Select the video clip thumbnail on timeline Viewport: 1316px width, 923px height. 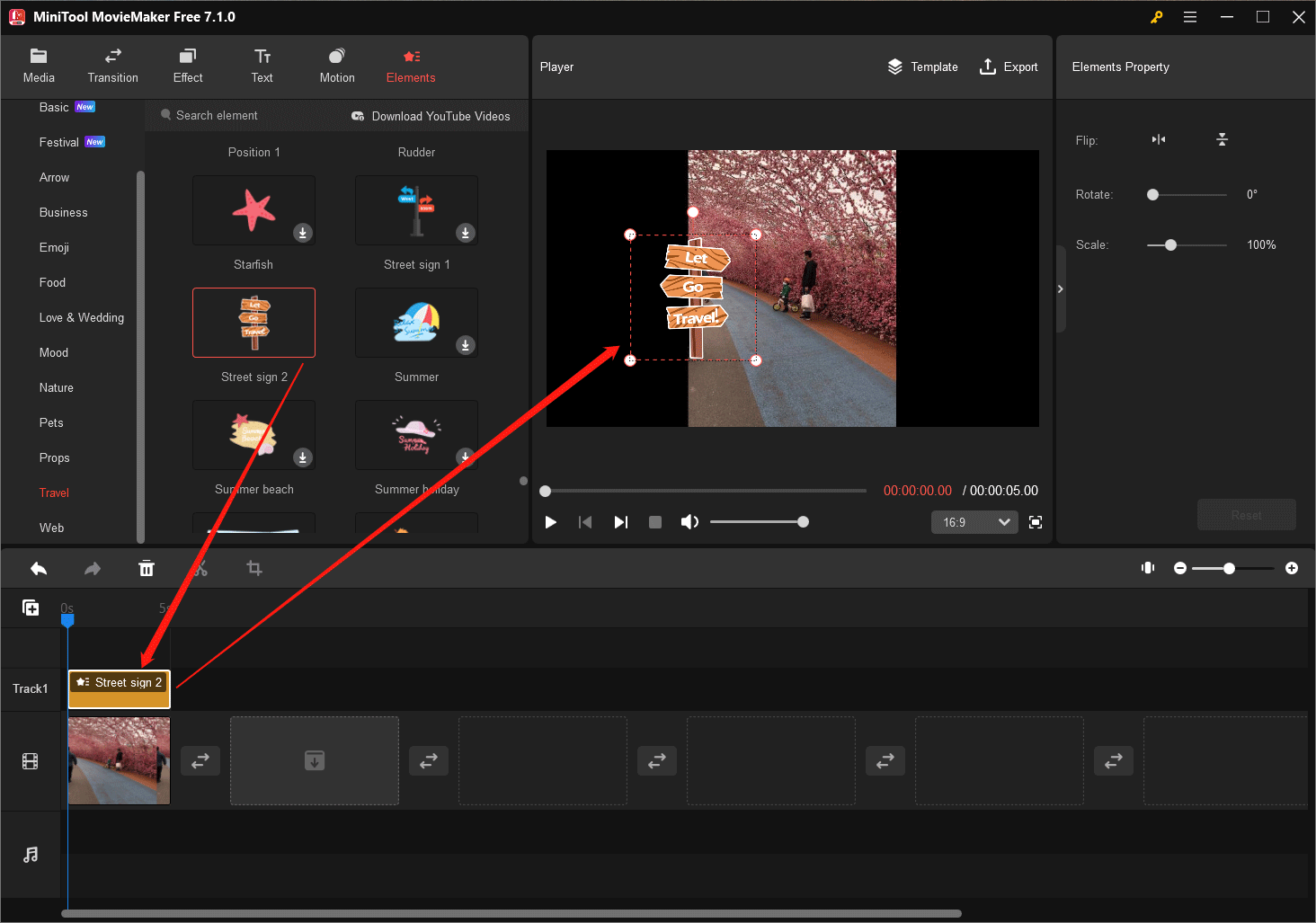tap(119, 760)
